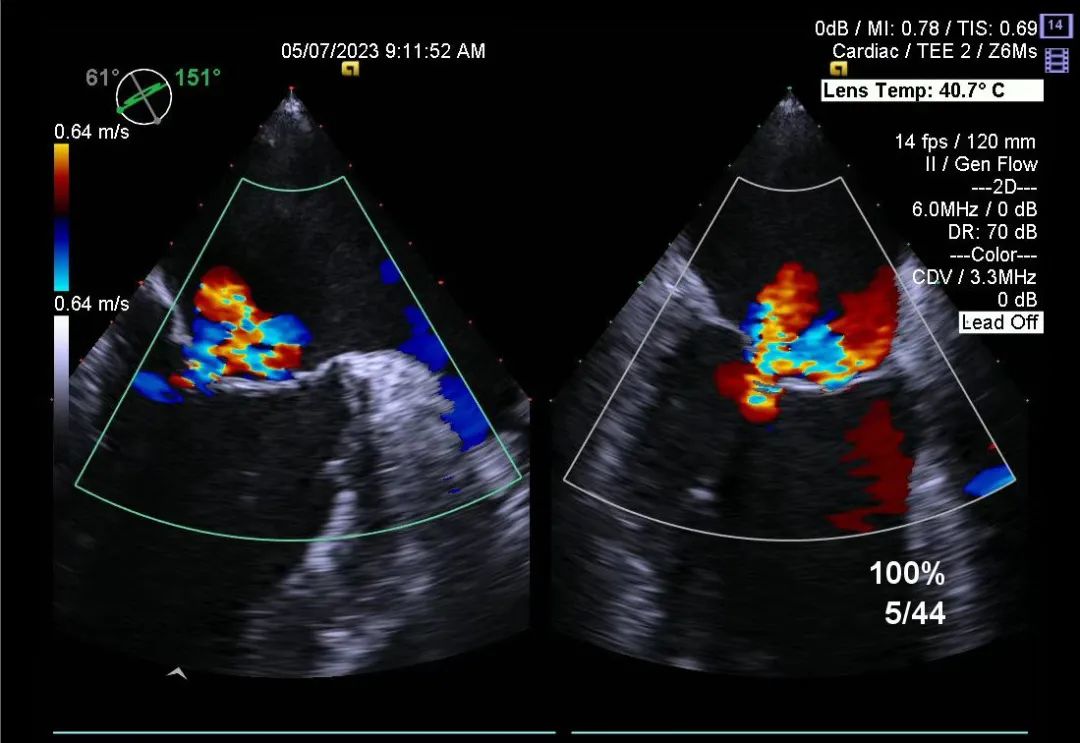This screenshot has width=1080, height=743.
Task: Click the Lead Off ECG status box
Action: 1001,322
